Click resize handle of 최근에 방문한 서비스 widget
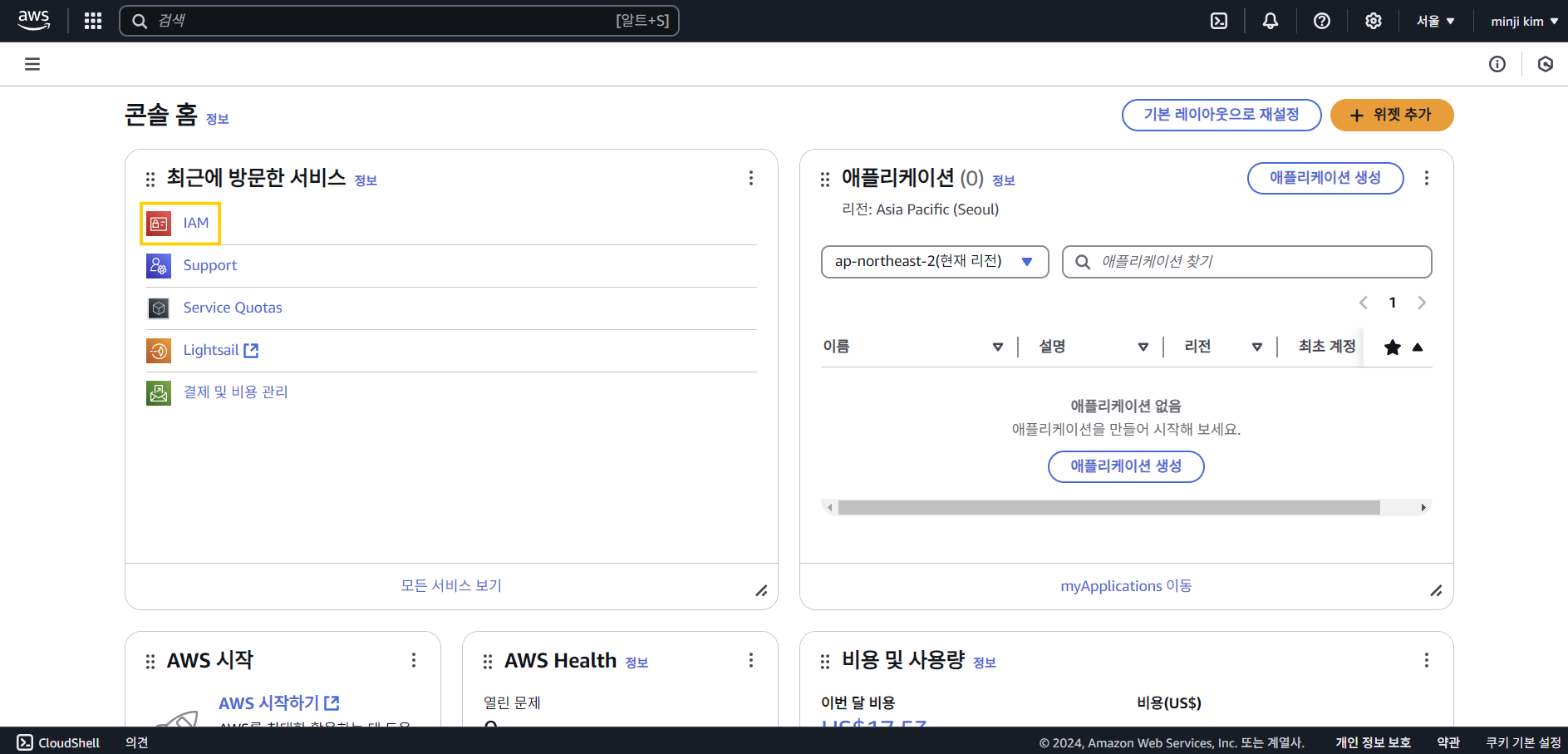1568x754 pixels. (x=761, y=591)
